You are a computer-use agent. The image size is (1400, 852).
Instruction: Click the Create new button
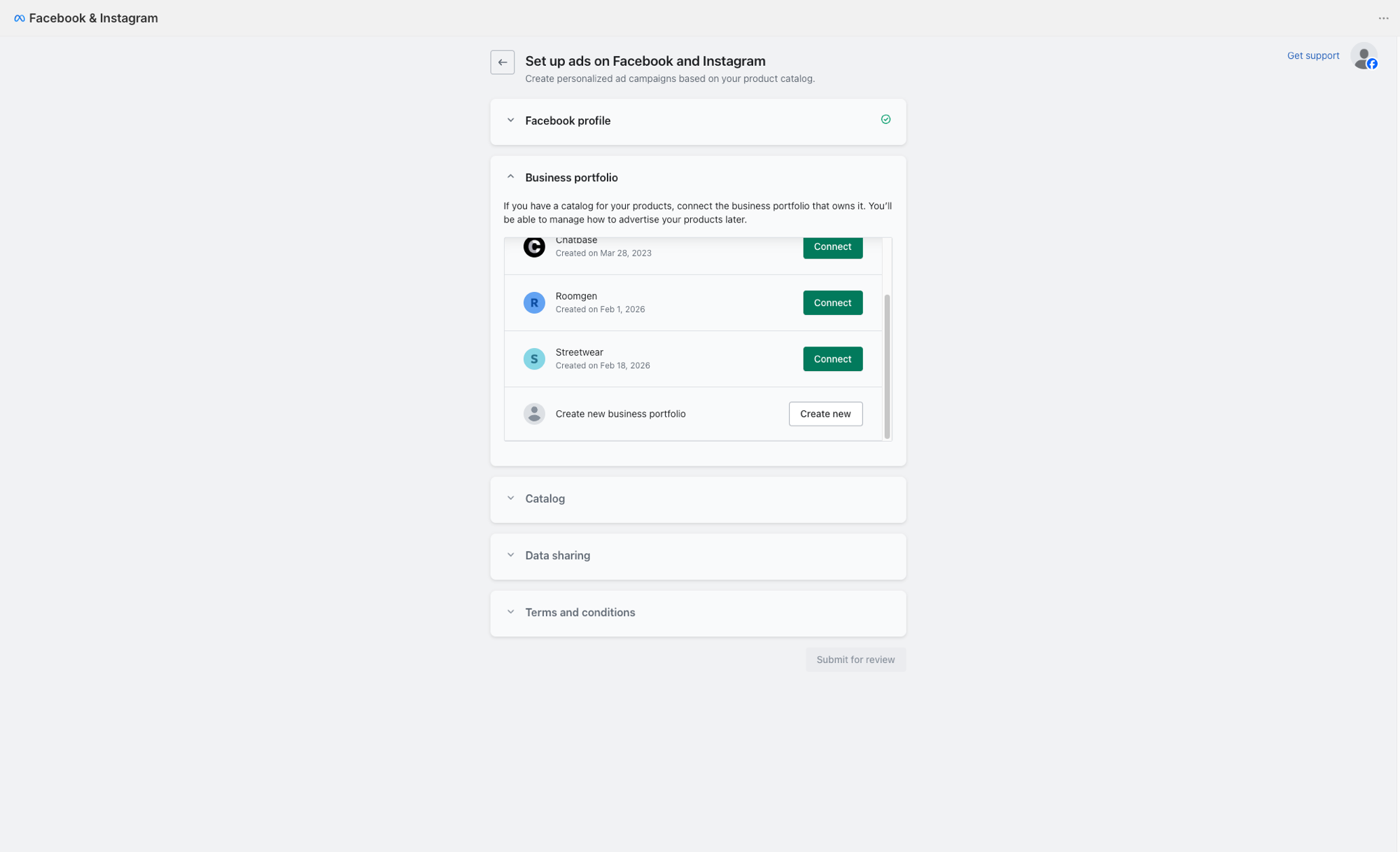[825, 414]
